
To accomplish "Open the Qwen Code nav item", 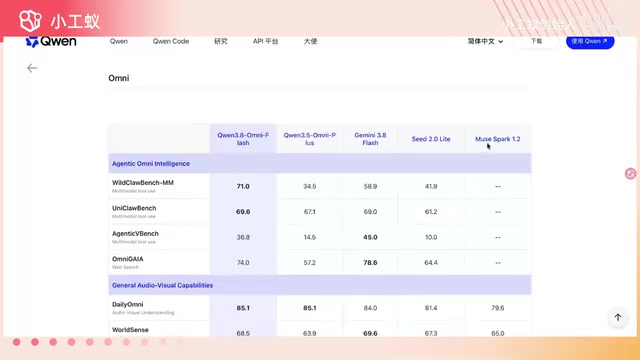I will pyautogui.click(x=171, y=41).
